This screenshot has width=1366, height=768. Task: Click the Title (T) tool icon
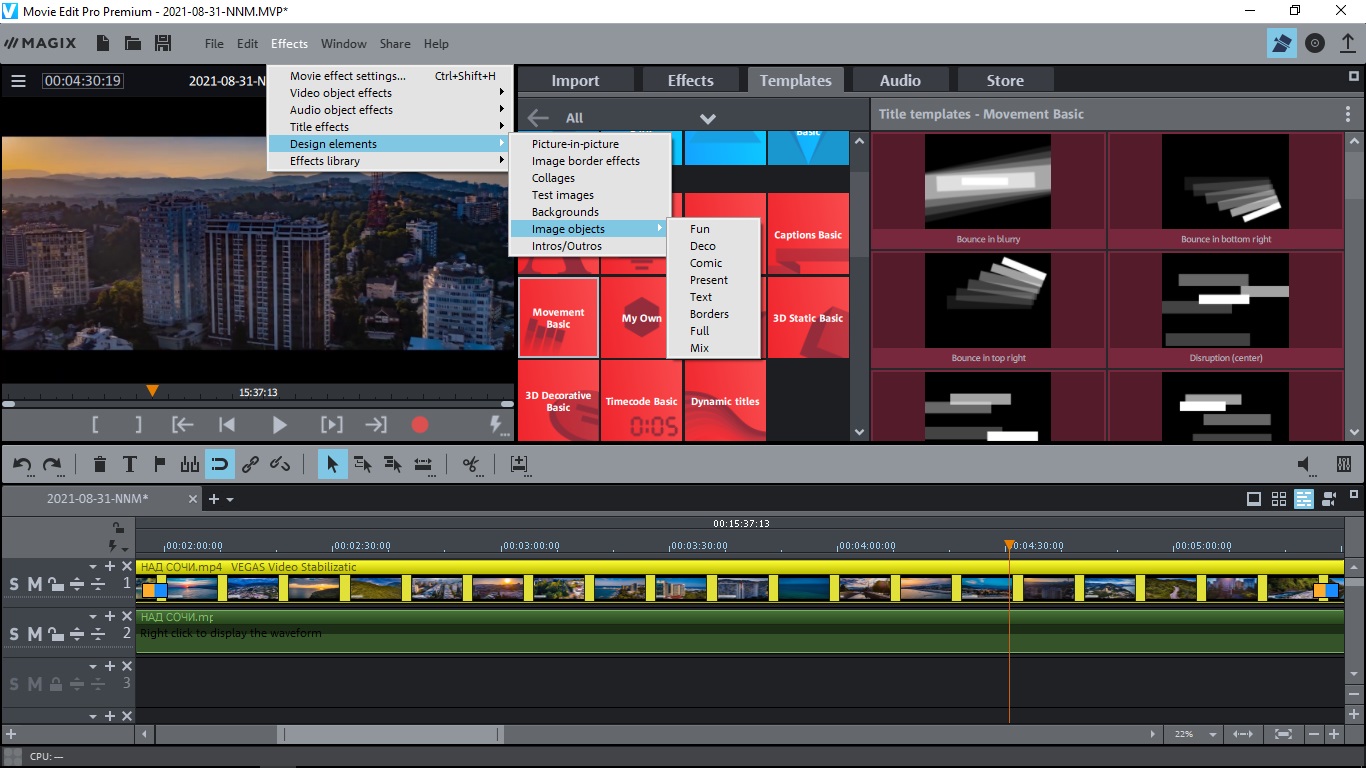pos(129,464)
